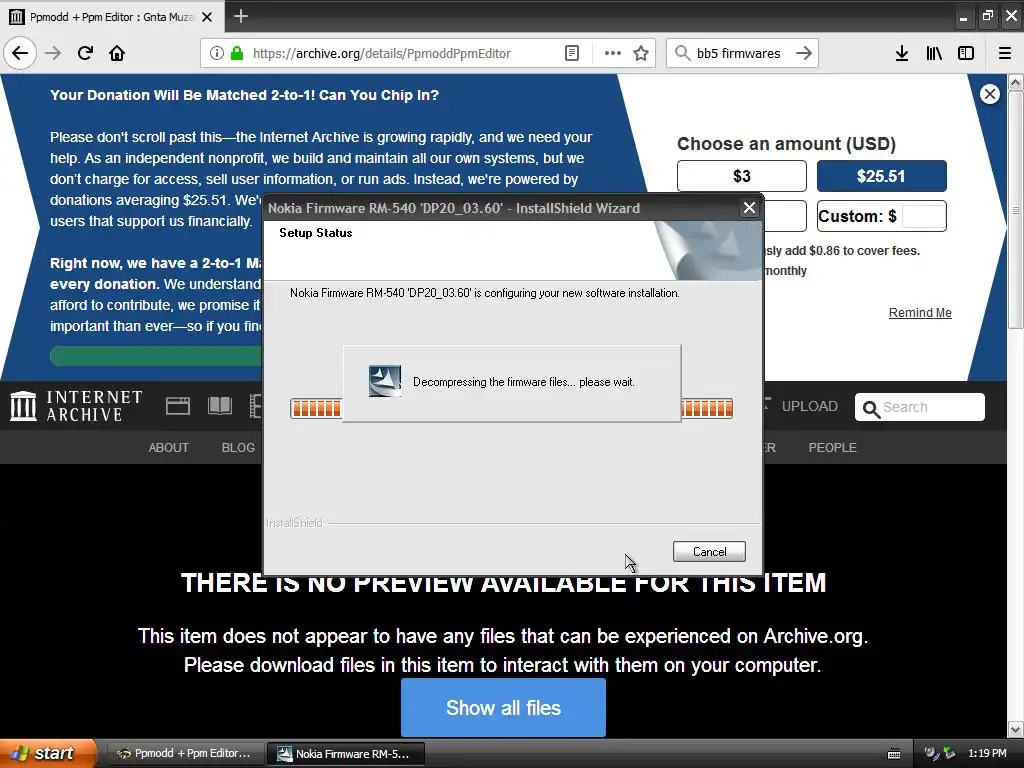Select the $25.51 donation amount
This screenshot has width=1024, height=768.
(x=882, y=176)
